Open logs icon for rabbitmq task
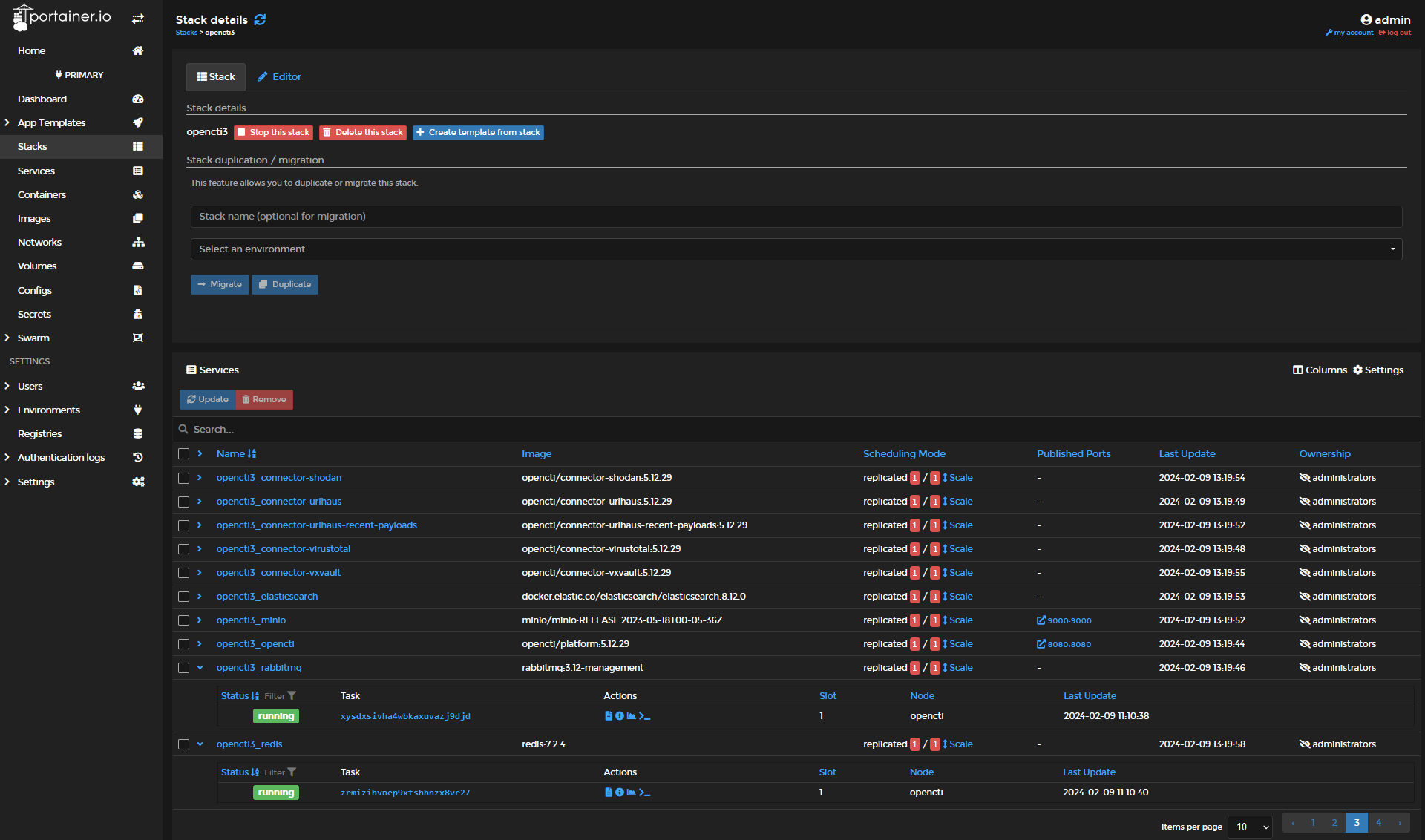Viewport: 1425px width, 840px height. tap(609, 716)
